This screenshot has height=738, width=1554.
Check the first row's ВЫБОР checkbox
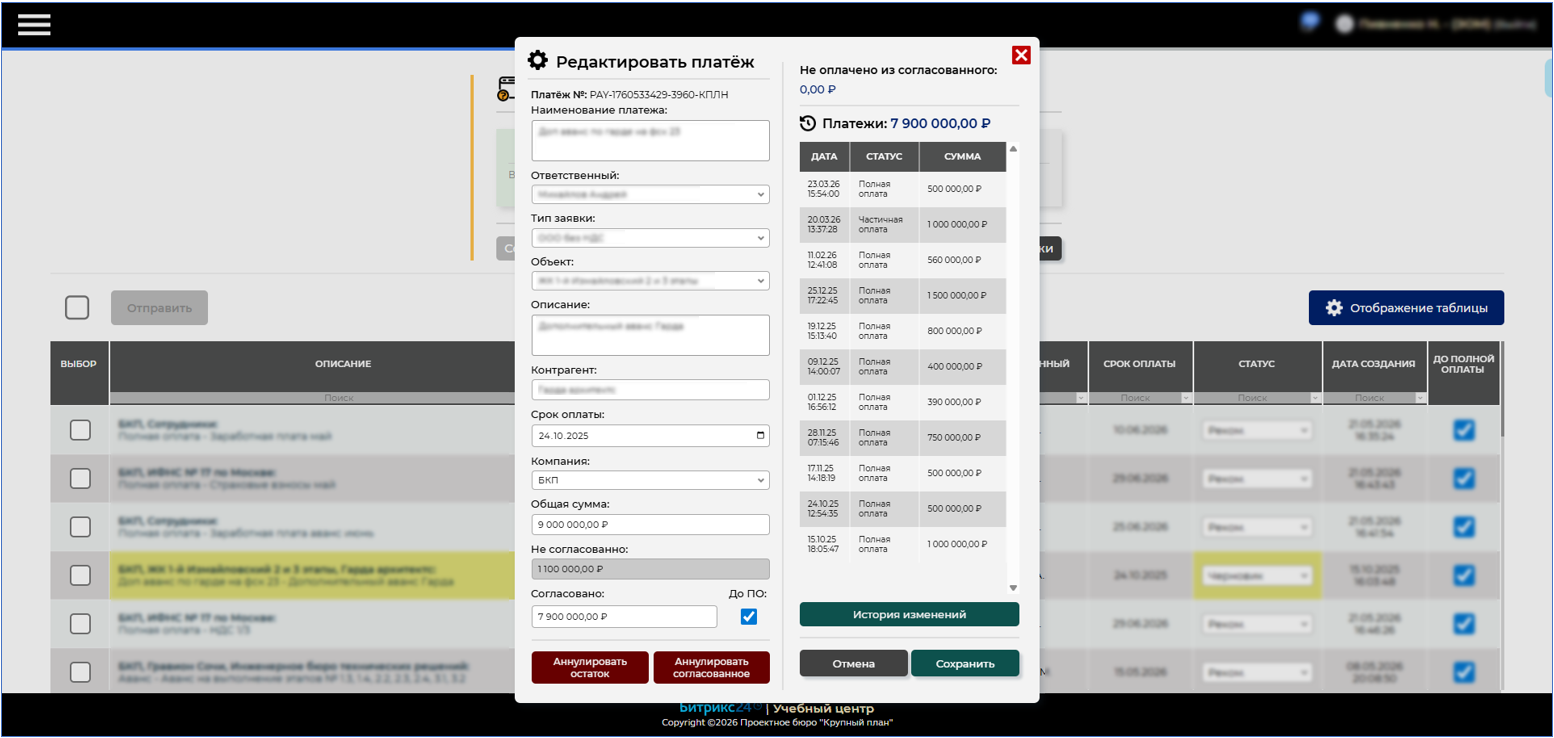click(x=80, y=430)
